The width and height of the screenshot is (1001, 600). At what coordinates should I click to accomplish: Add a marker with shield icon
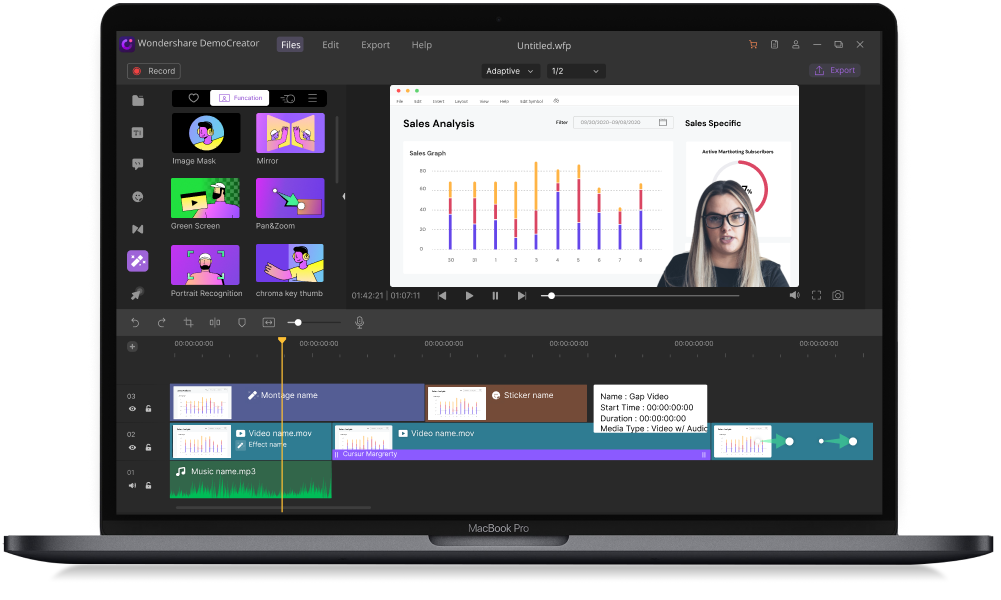242,323
